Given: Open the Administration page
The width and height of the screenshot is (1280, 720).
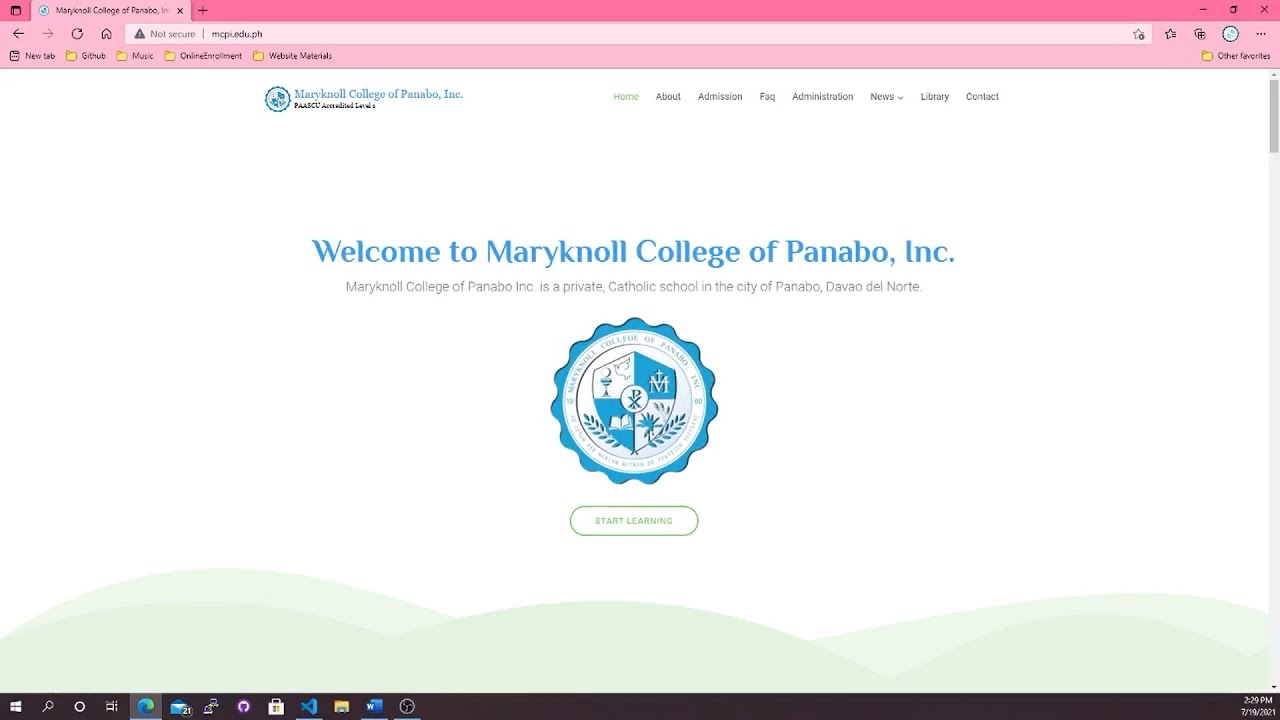Looking at the screenshot, I should (823, 97).
